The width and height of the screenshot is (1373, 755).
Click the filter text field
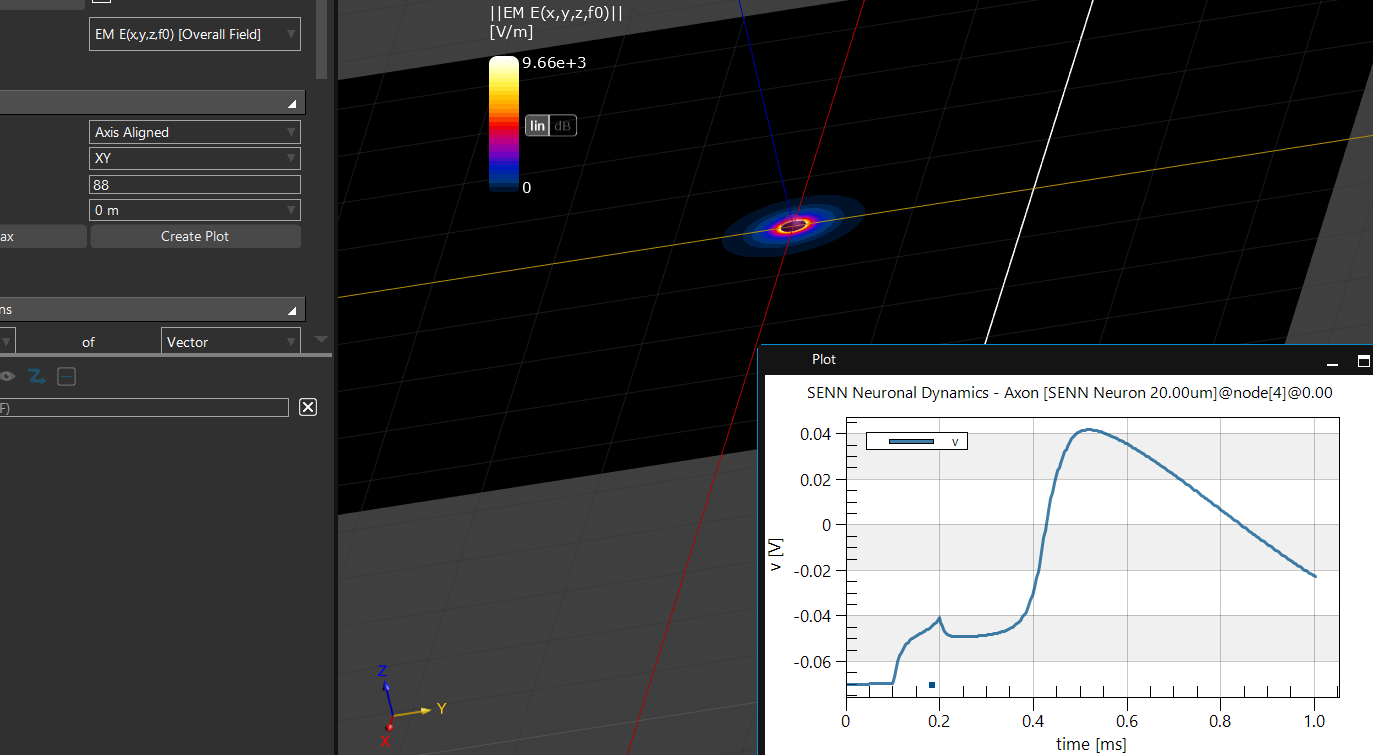144,407
